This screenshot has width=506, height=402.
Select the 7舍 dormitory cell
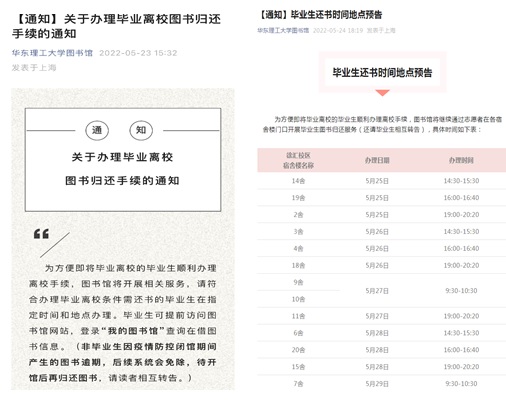click(x=298, y=384)
